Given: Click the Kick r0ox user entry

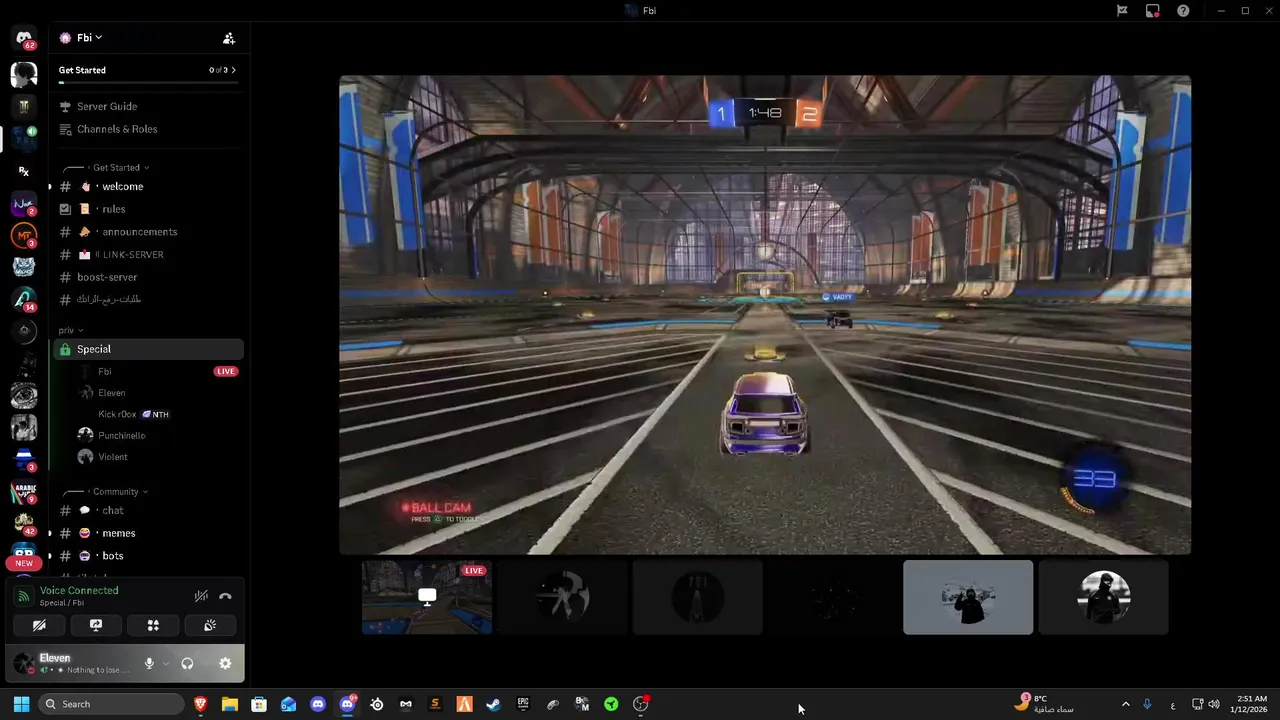Looking at the screenshot, I should coord(160,414).
